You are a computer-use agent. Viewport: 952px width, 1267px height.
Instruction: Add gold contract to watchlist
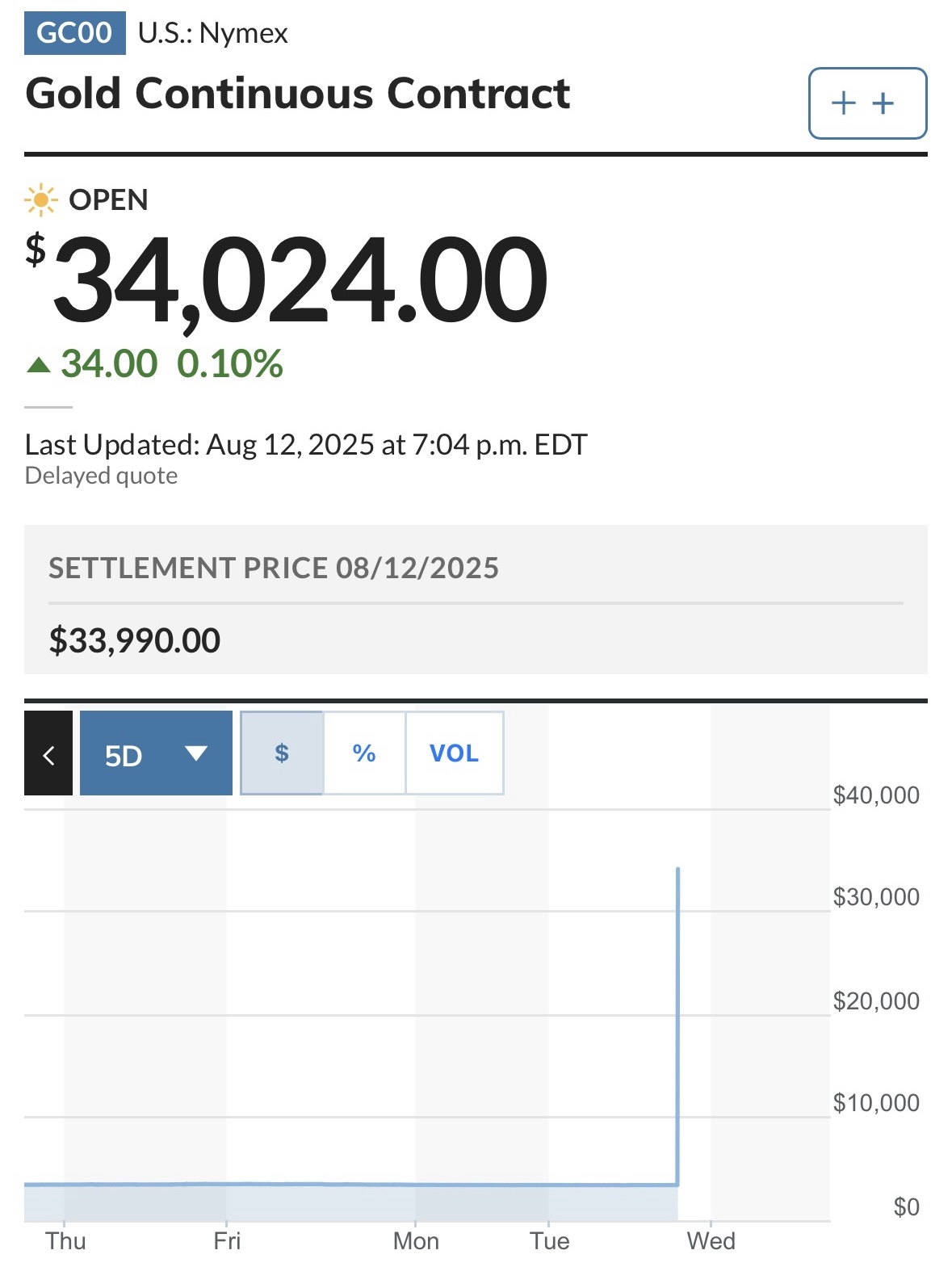point(867,103)
